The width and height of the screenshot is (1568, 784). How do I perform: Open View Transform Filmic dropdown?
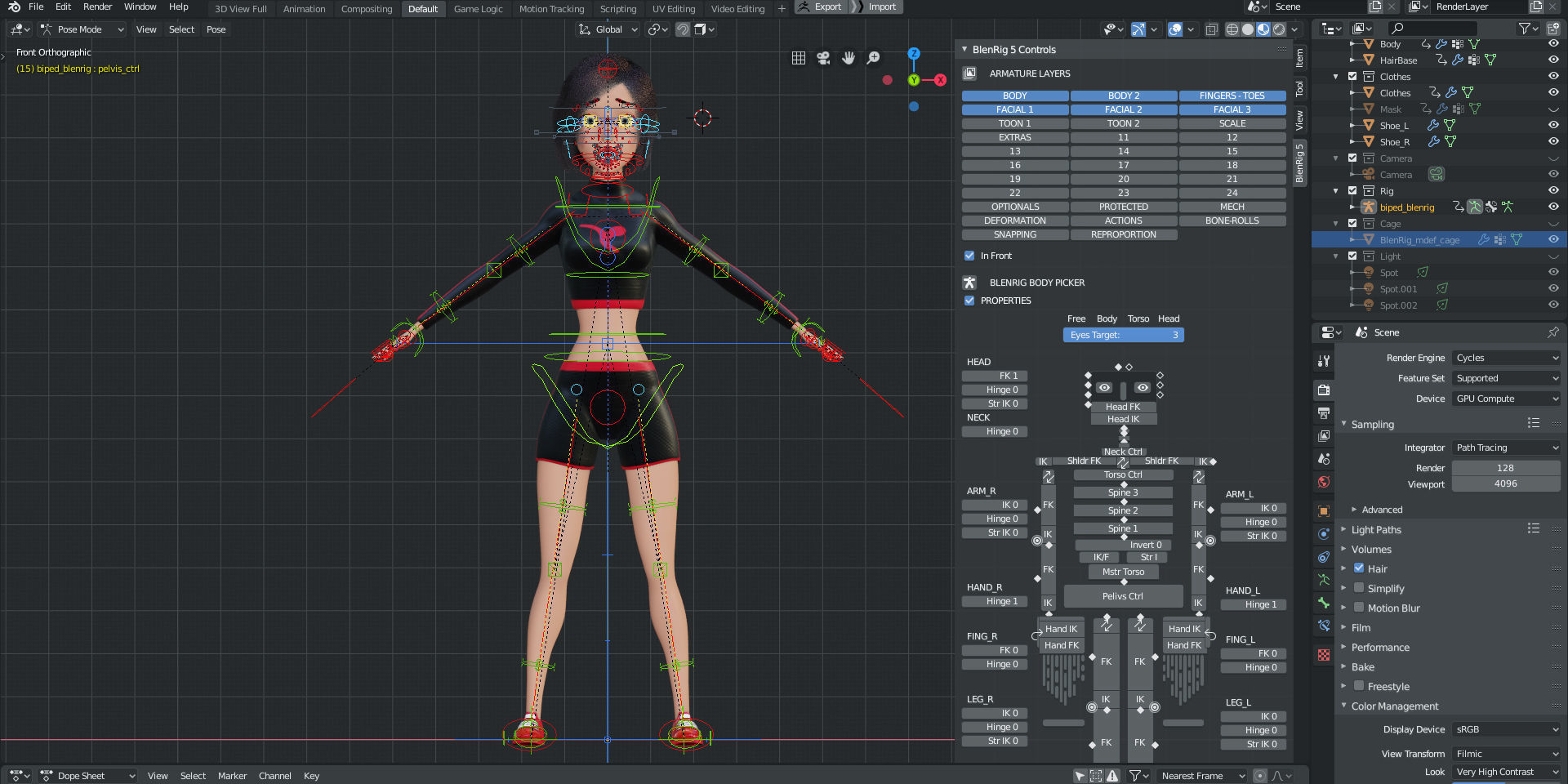tap(1507, 754)
